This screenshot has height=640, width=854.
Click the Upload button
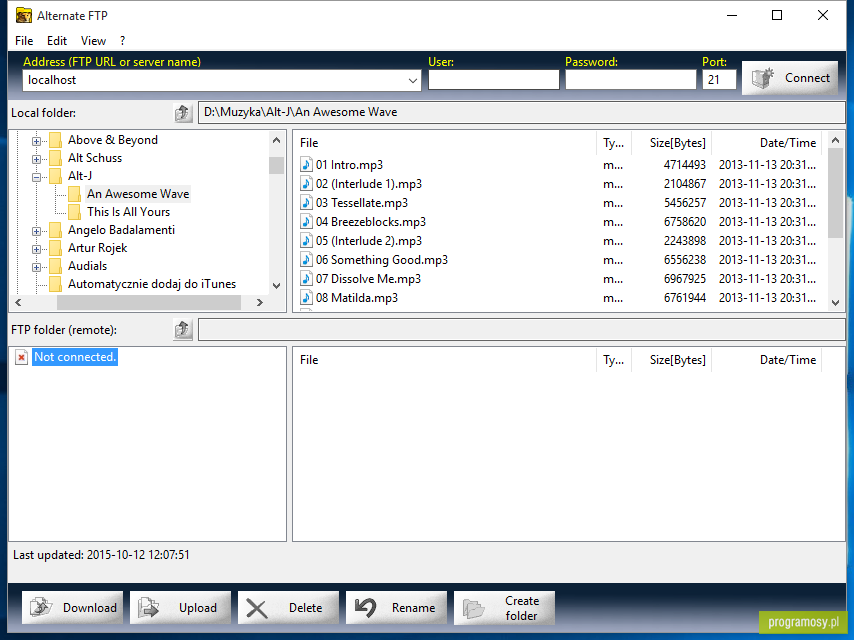(180, 607)
